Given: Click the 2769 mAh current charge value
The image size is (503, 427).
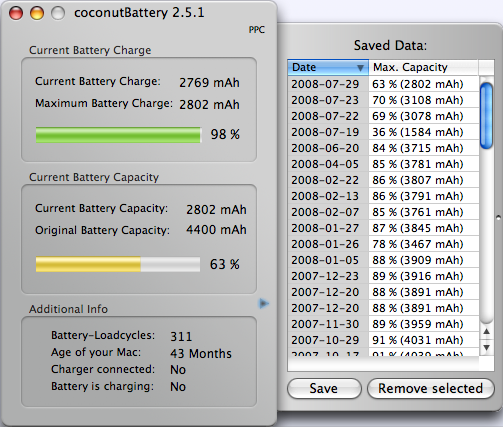Looking at the screenshot, I should point(209,83).
